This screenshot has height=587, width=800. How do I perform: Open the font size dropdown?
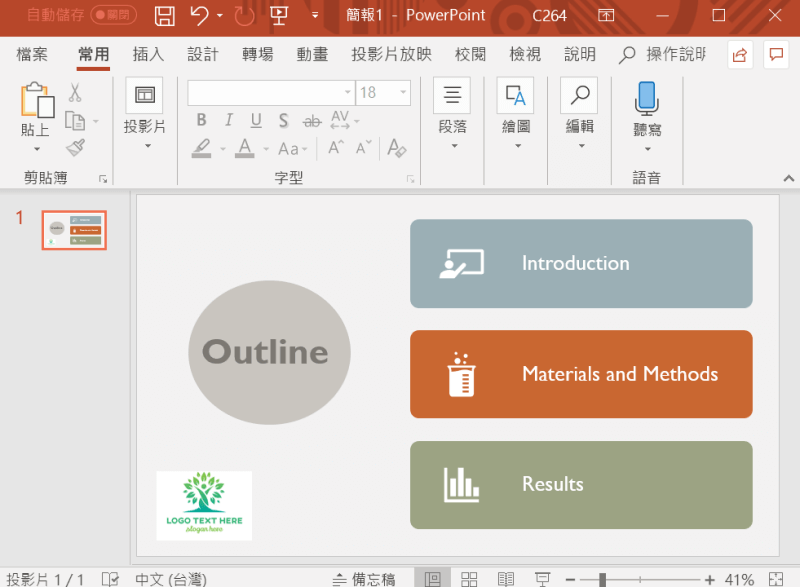tap(403, 92)
